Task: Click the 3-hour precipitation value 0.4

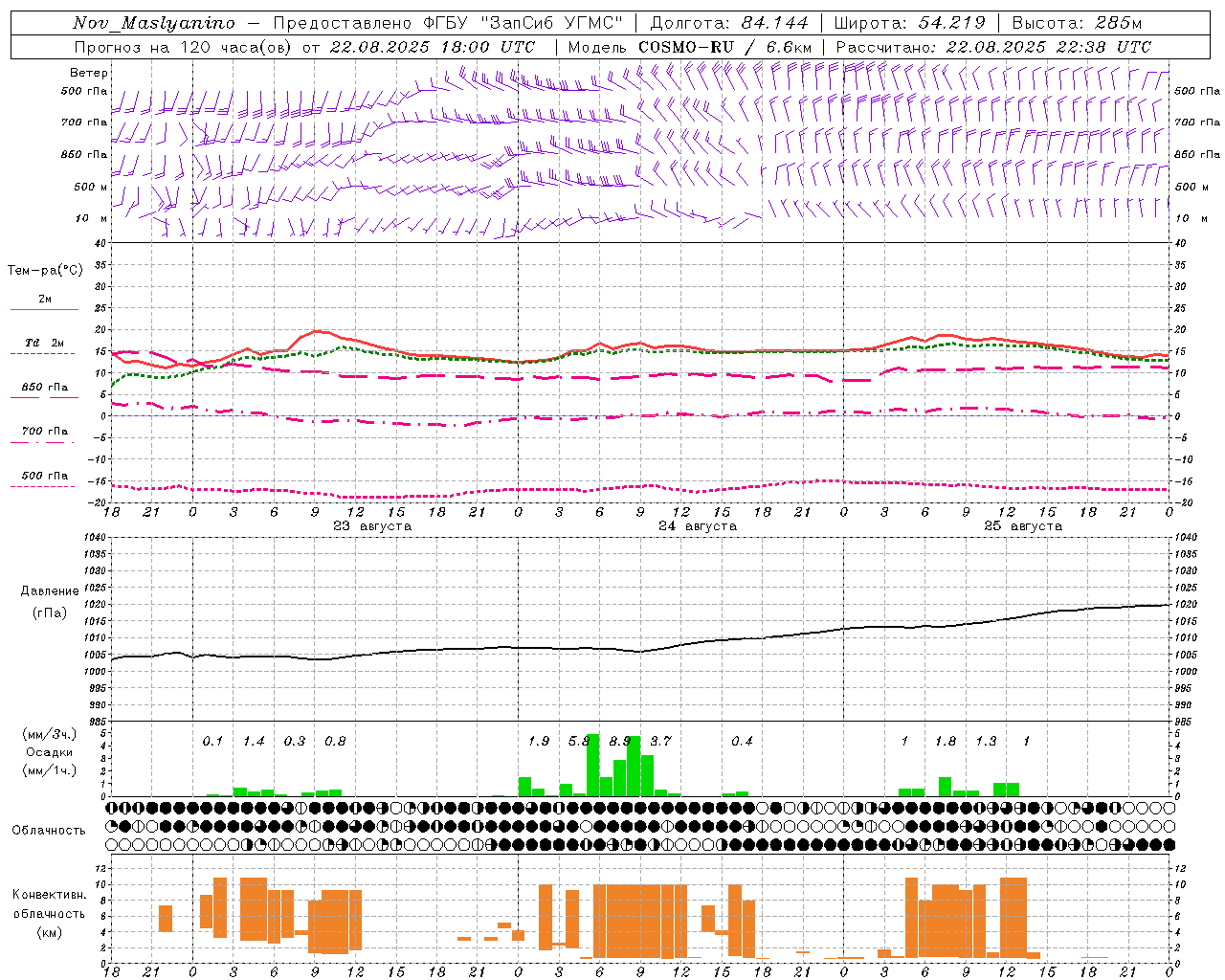Action: [x=742, y=741]
